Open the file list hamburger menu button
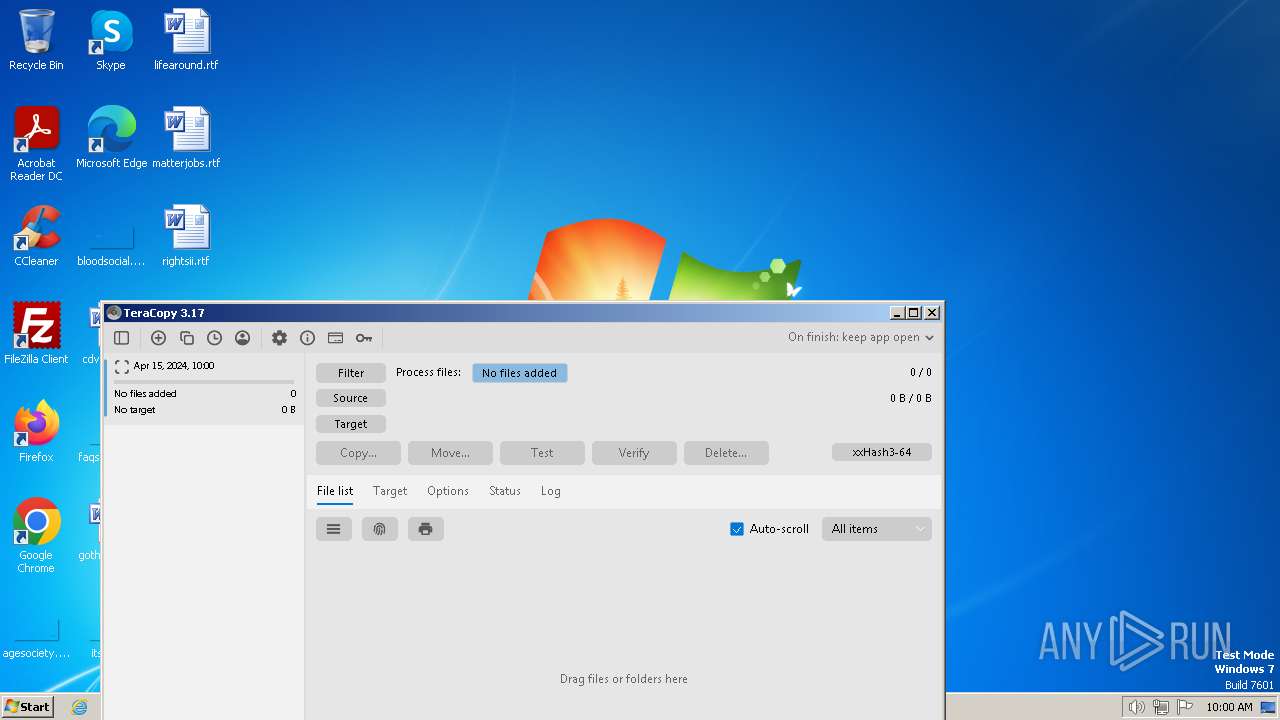The height and width of the screenshot is (720, 1280). 334,529
